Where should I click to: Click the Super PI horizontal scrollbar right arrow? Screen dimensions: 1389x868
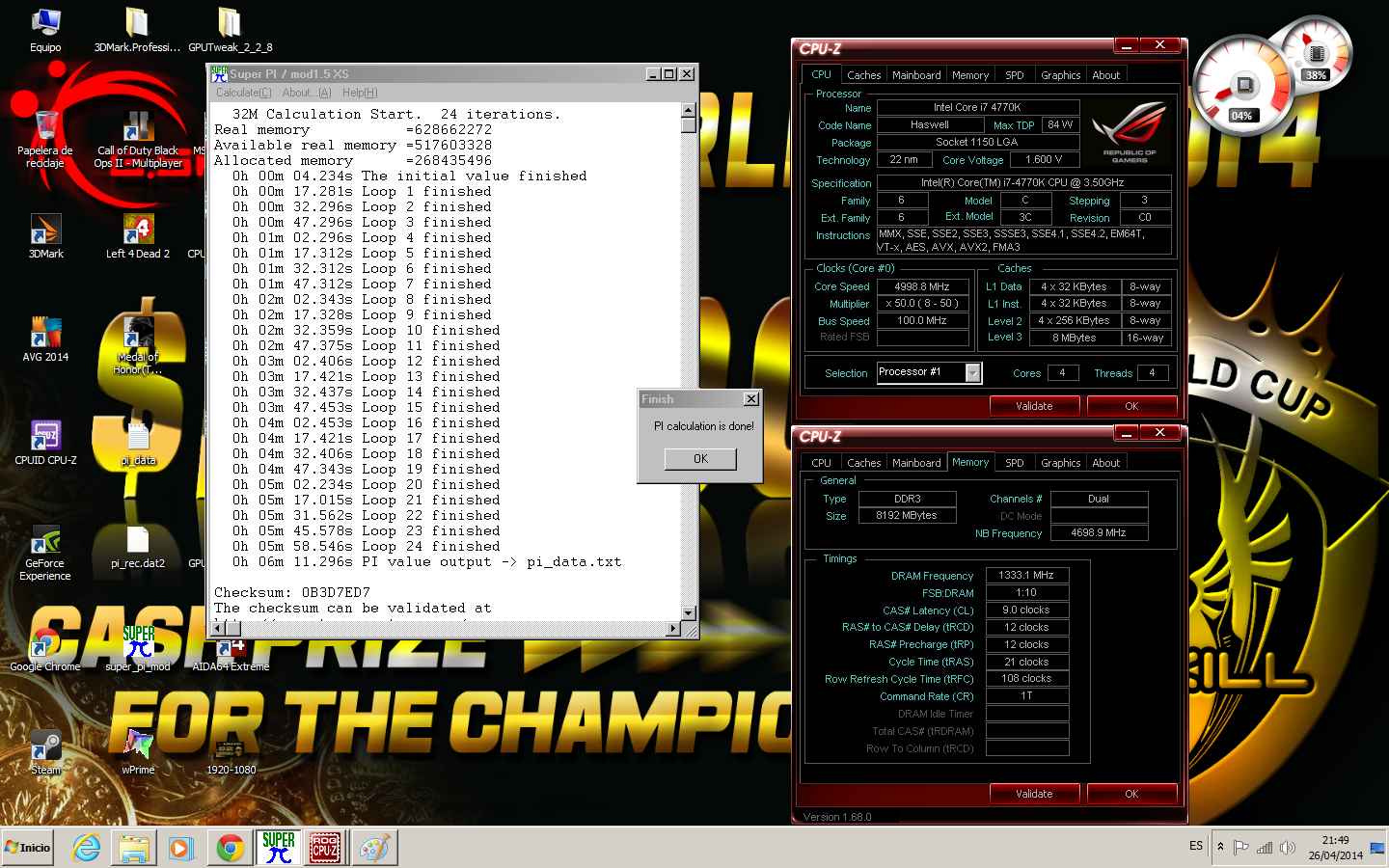click(673, 629)
